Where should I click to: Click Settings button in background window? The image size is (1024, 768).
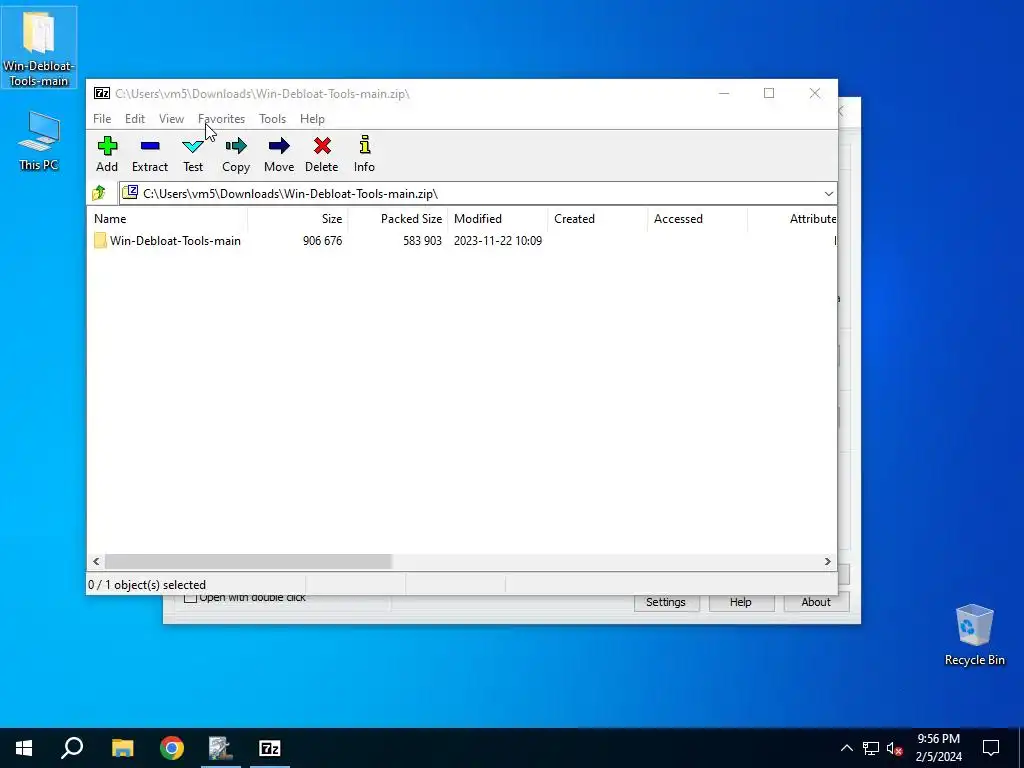click(666, 602)
